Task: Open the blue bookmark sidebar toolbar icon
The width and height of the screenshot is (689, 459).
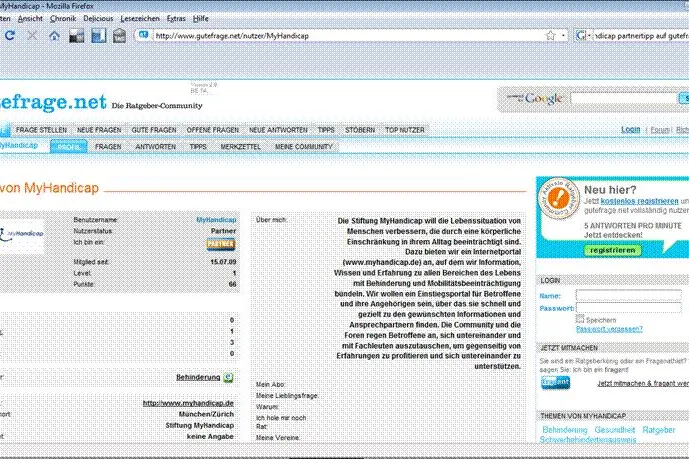Action: pos(98,36)
